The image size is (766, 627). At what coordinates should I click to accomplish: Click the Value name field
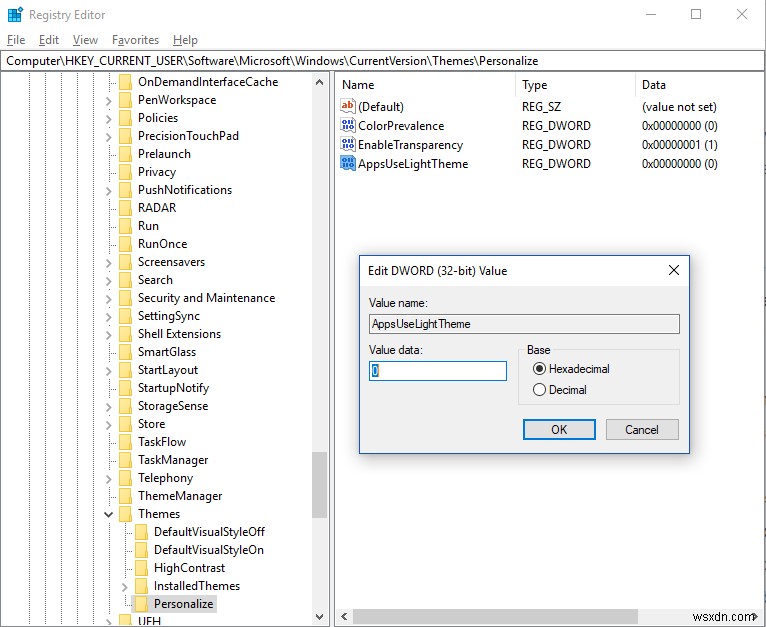pyautogui.click(x=524, y=324)
